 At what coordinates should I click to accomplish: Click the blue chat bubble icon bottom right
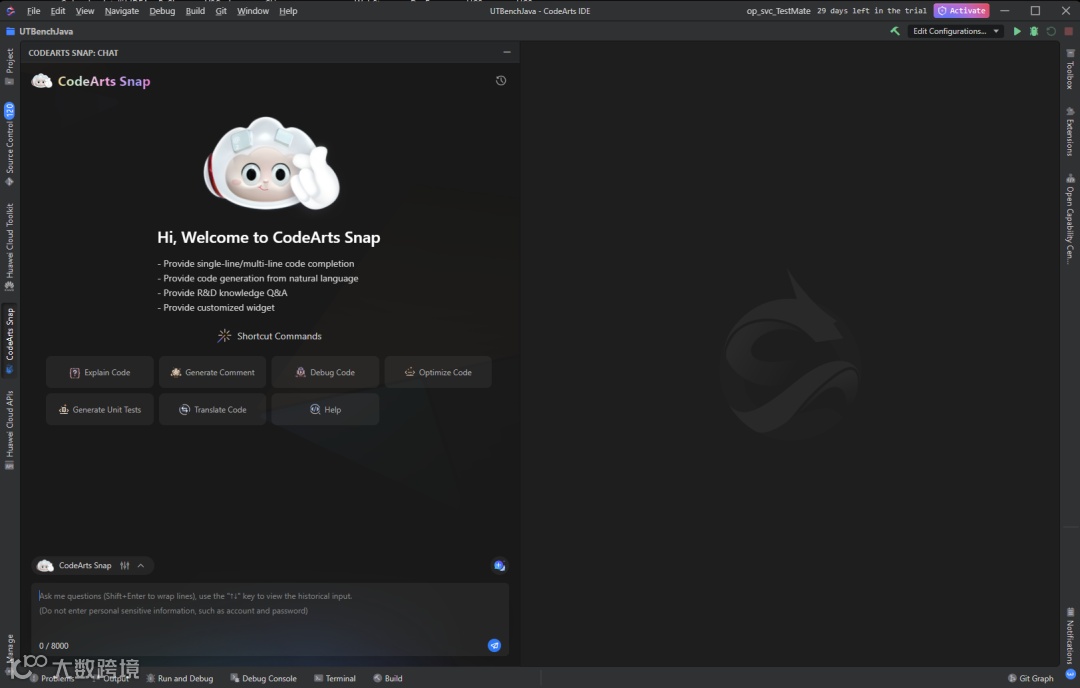coord(1070,674)
